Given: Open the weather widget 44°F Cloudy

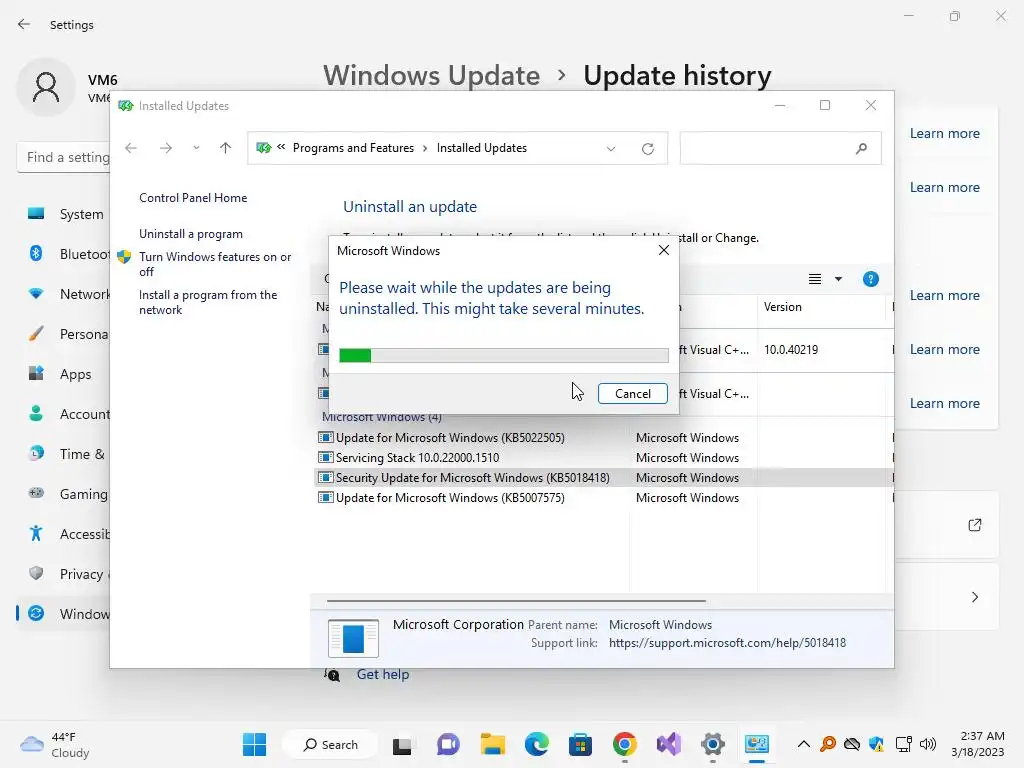Looking at the screenshot, I should click(x=54, y=744).
